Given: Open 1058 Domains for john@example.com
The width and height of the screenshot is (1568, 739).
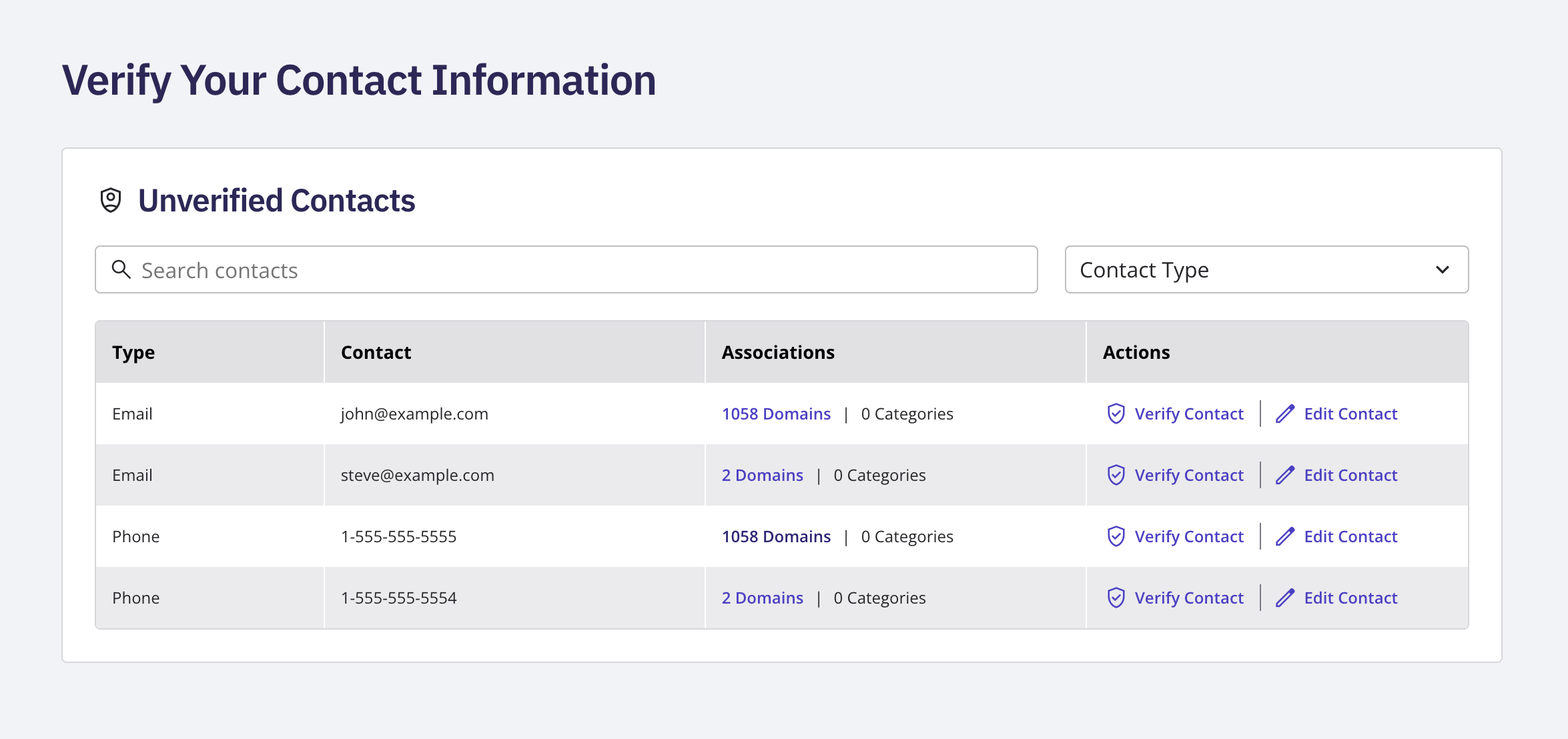Looking at the screenshot, I should pyautogui.click(x=776, y=414).
